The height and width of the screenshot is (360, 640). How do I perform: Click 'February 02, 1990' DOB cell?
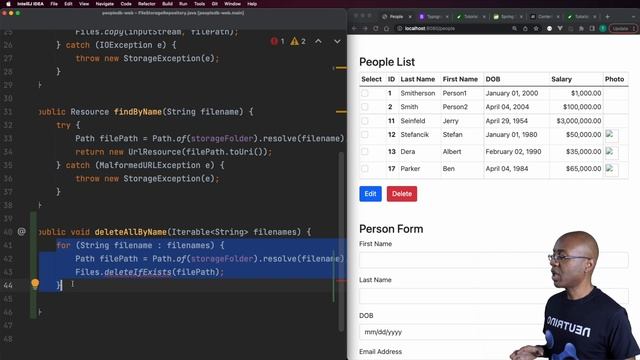(513, 151)
